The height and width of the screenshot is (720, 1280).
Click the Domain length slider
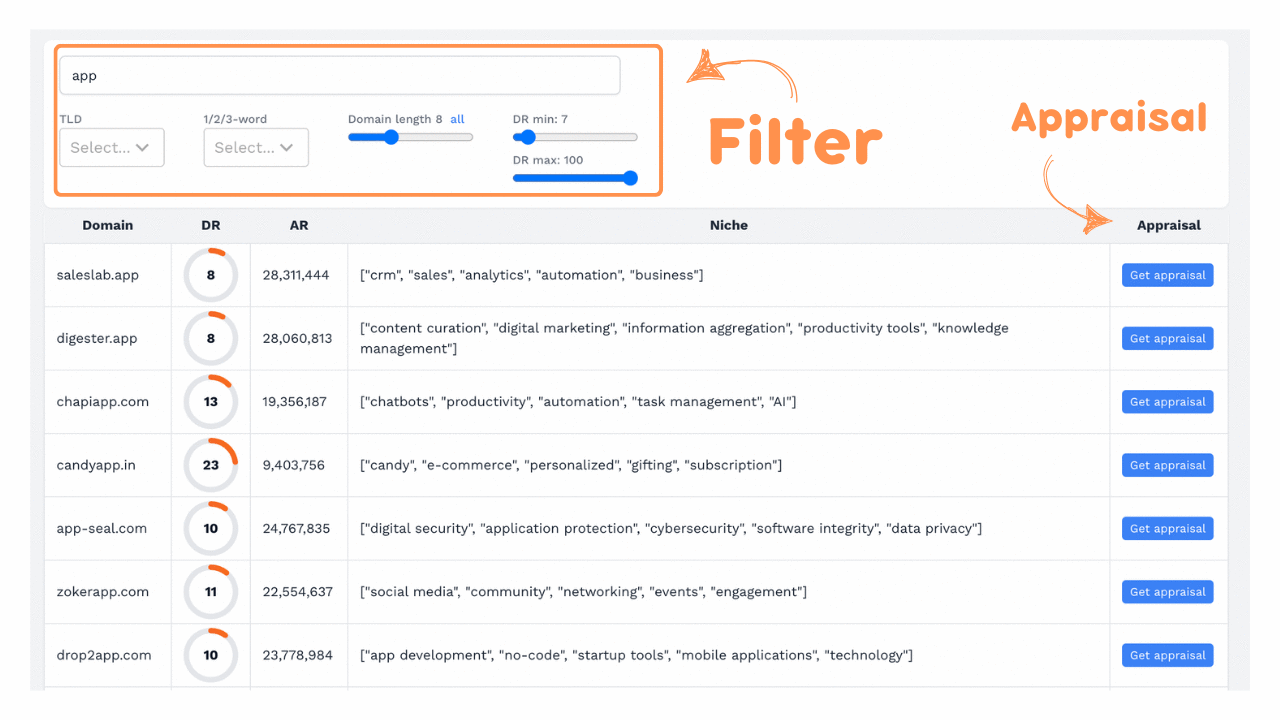pyautogui.click(x=411, y=138)
